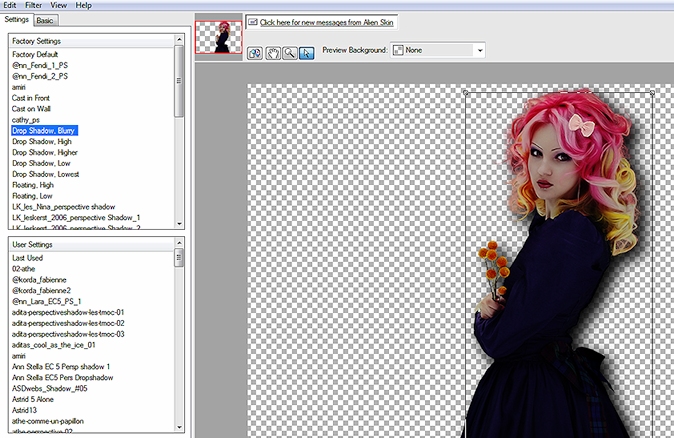
Task: Choose the @nn_Fendi_2_PS preset
Action: coord(40,76)
